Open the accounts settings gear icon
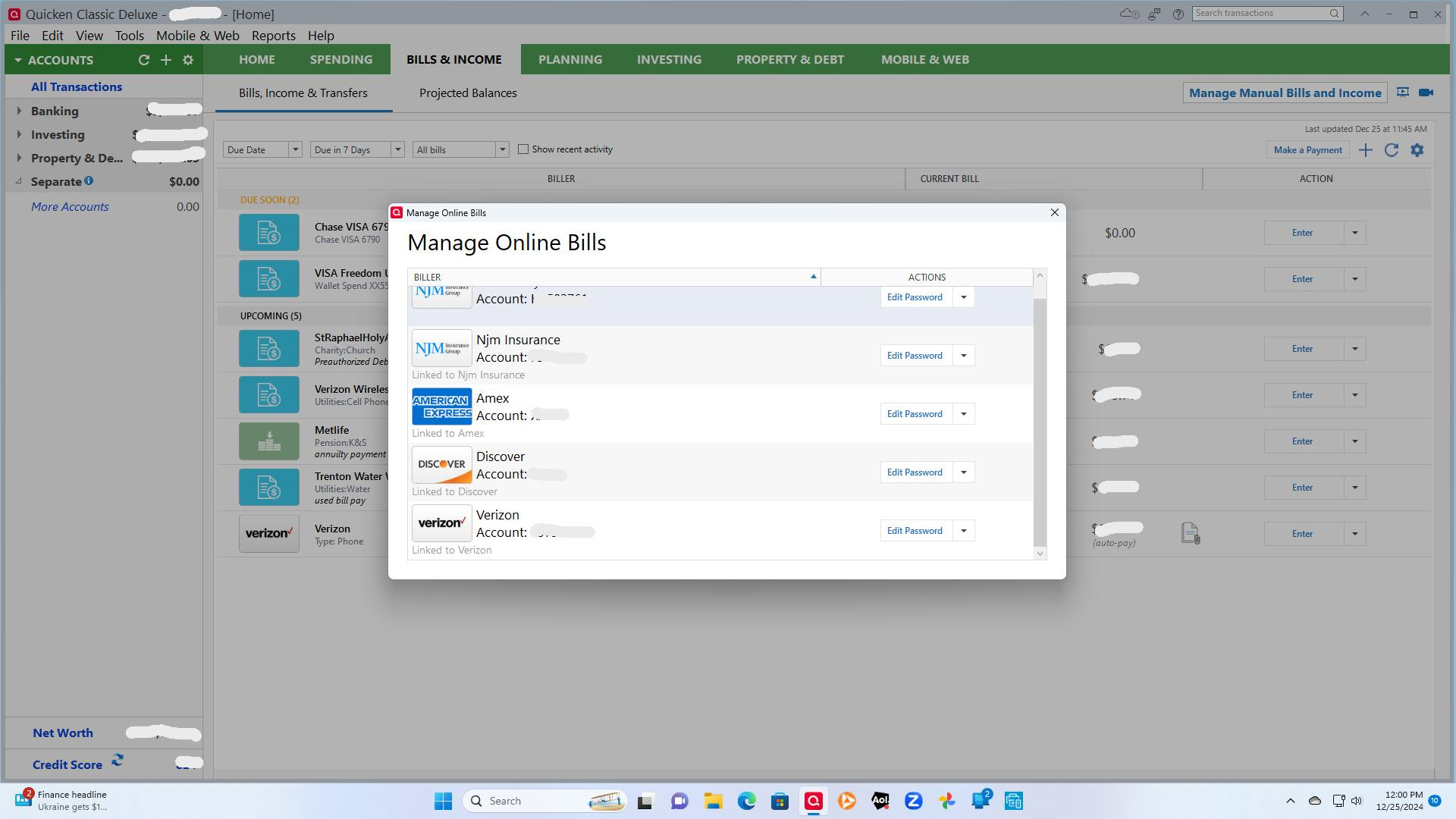The width and height of the screenshot is (1456, 819). pos(188,60)
